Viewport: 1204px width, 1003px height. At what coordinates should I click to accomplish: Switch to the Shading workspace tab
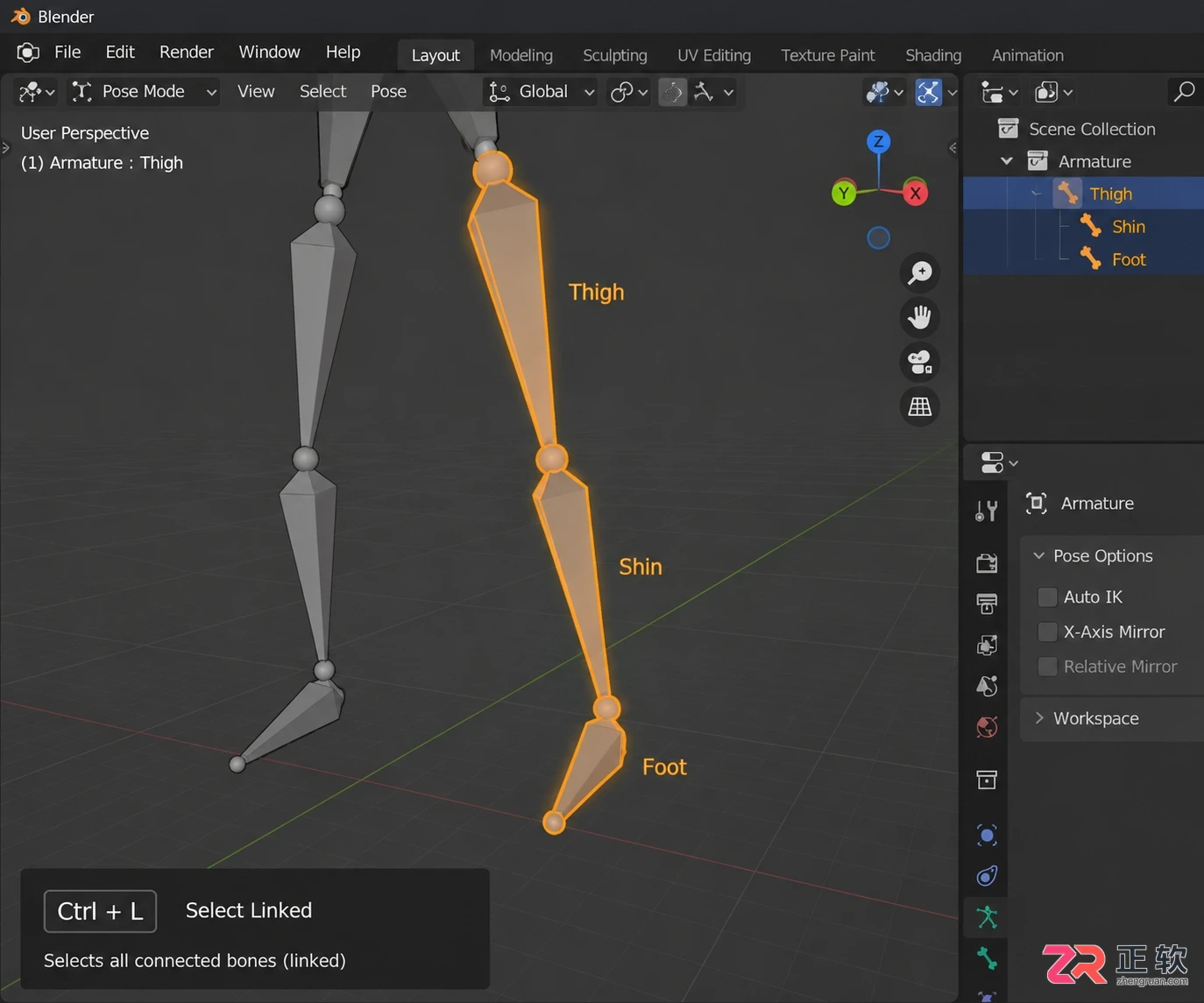pyautogui.click(x=932, y=55)
